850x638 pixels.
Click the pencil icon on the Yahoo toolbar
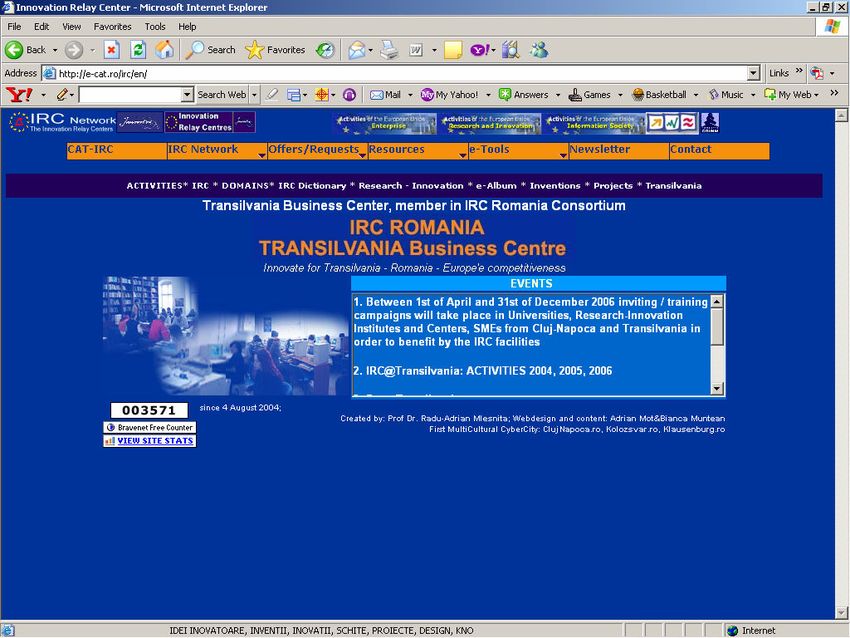tap(61, 95)
